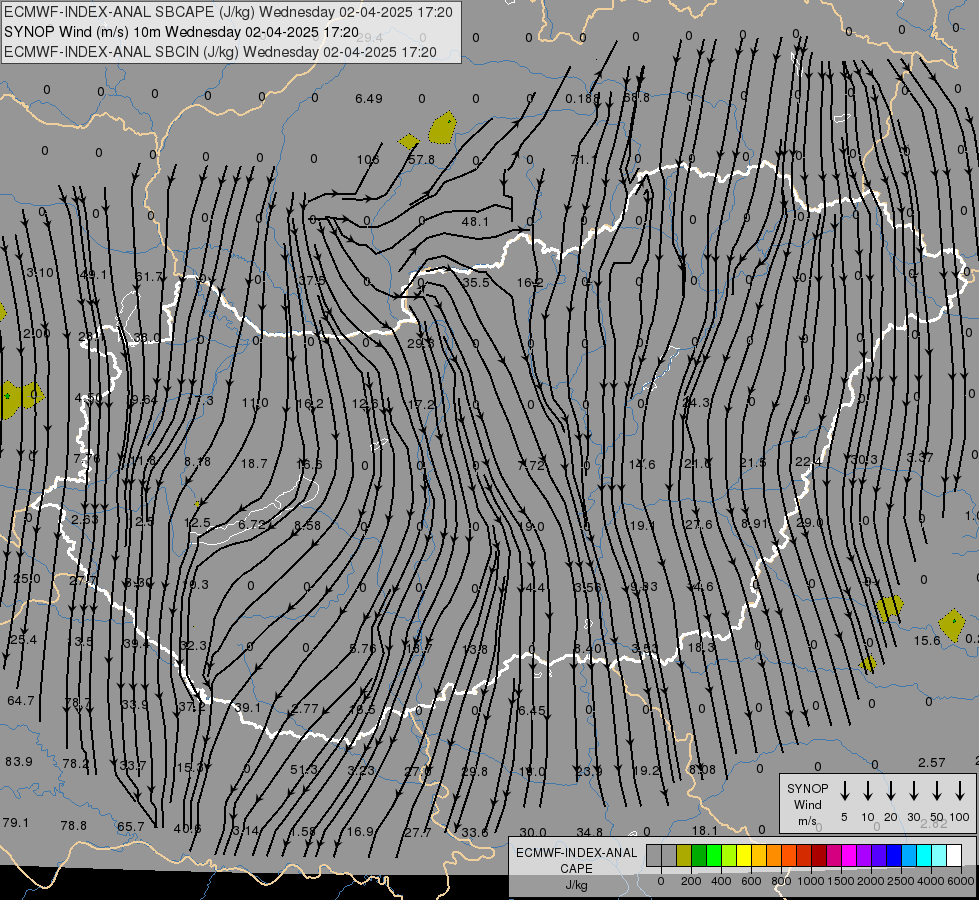Click the SBCAPE title line at top
The height and width of the screenshot is (900, 979).
(x=228, y=12)
